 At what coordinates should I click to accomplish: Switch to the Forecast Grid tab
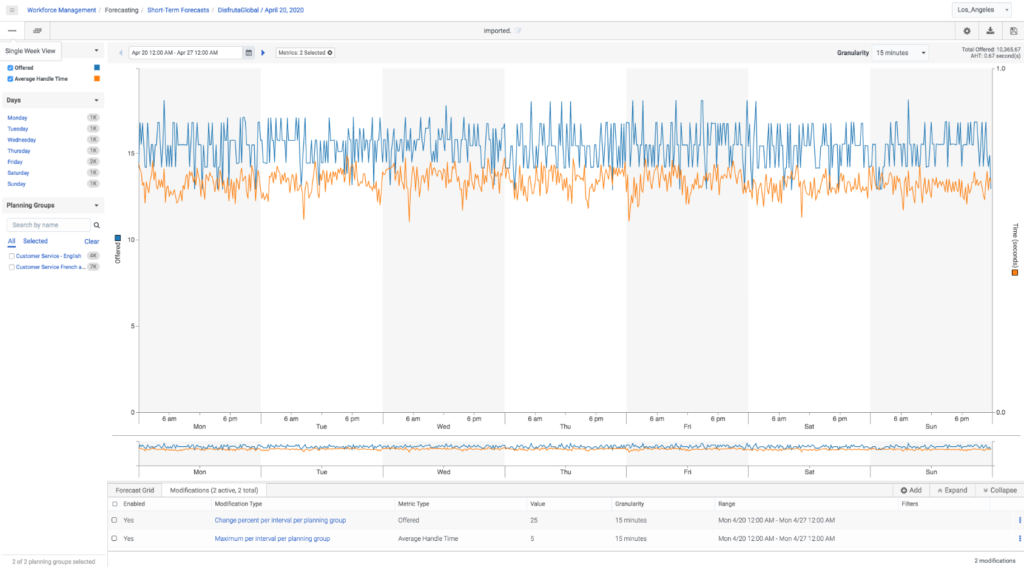tap(134, 490)
